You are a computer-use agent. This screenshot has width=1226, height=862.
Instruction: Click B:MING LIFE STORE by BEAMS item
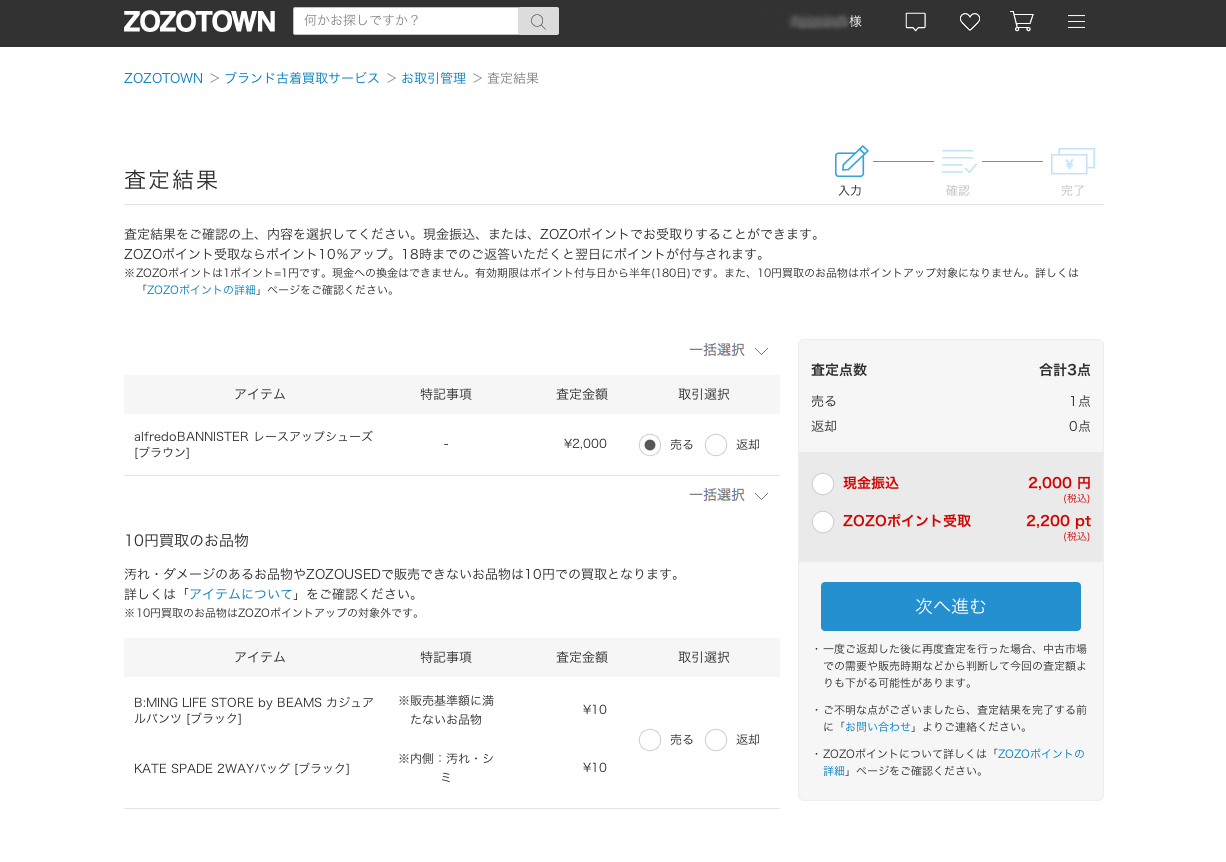pos(254,710)
